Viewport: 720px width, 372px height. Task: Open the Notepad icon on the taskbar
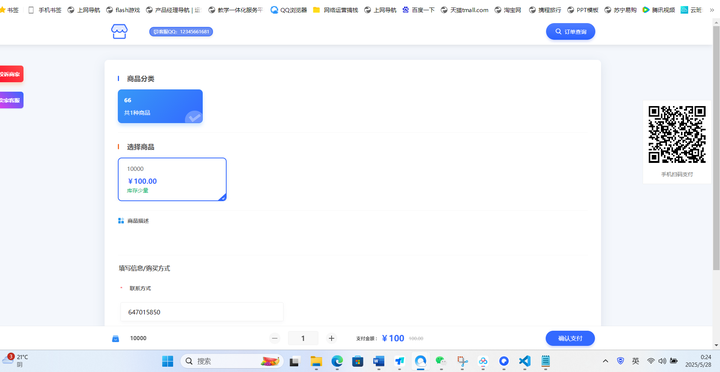[546, 361]
